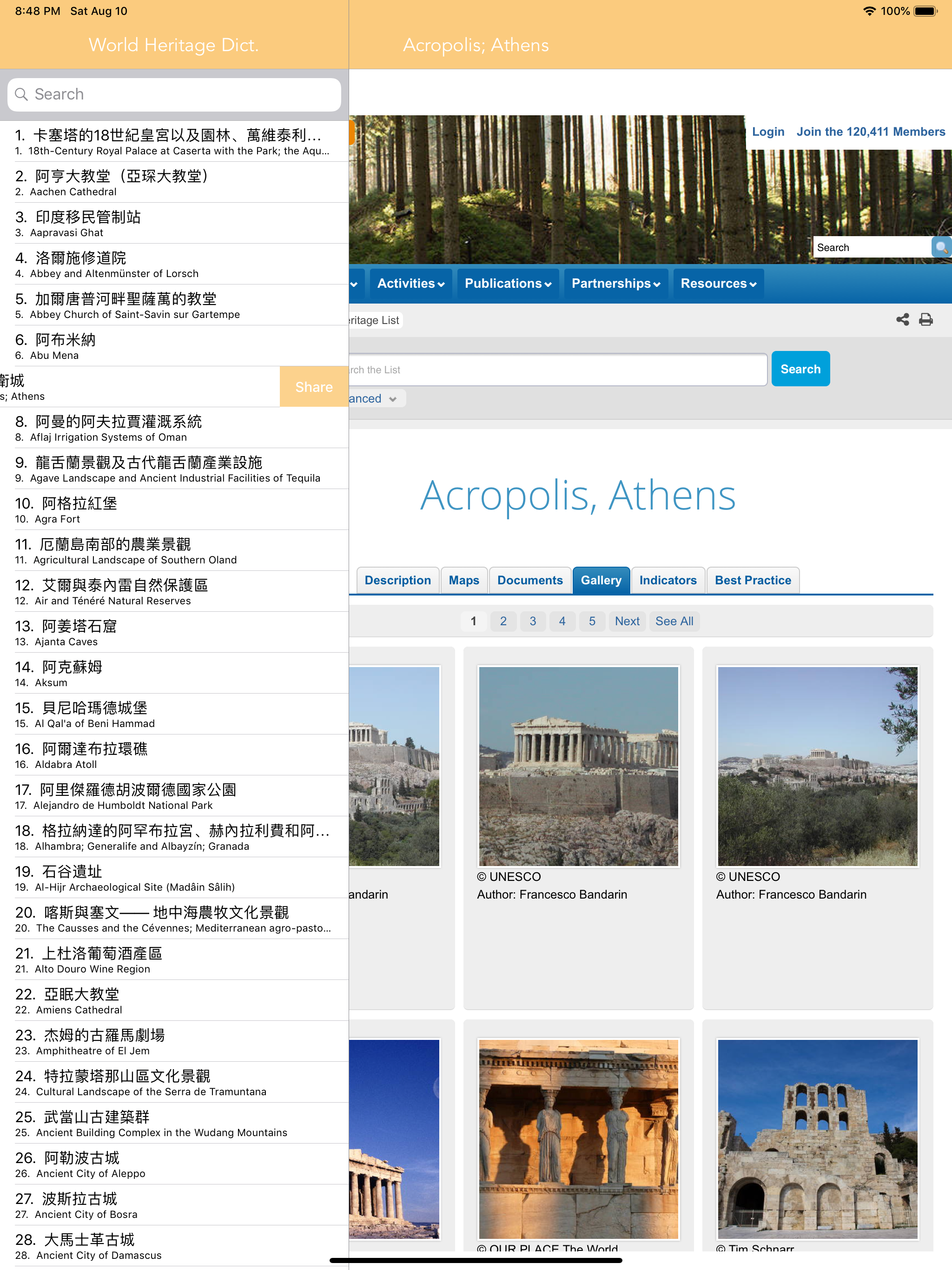Screen dimensions: 952x1270
Task: Select the Gallery tab
Action: coord(601,581)
